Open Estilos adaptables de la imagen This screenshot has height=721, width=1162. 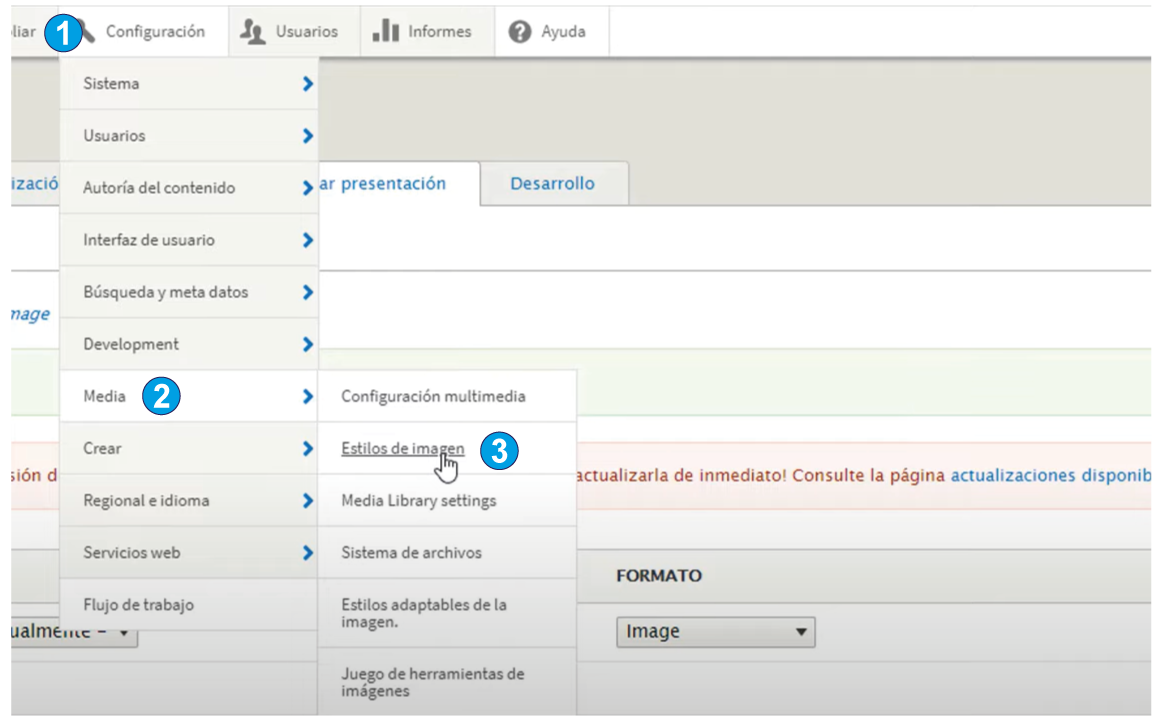click(447, 614)
